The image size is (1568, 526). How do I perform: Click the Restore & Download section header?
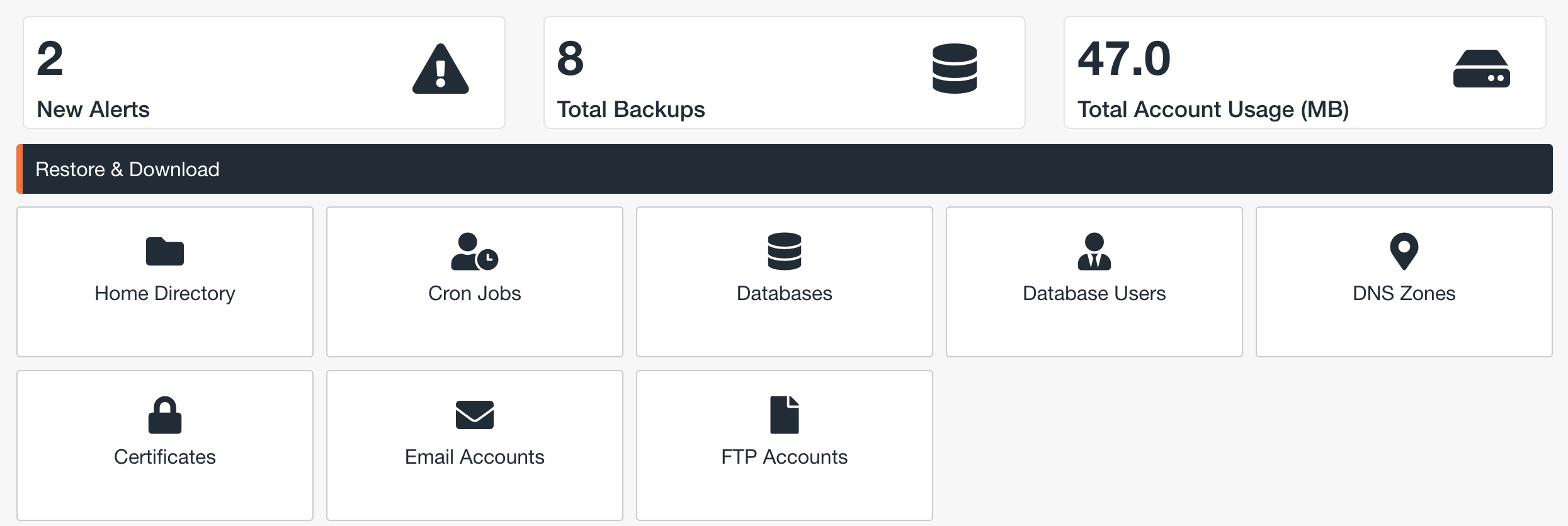785,169
